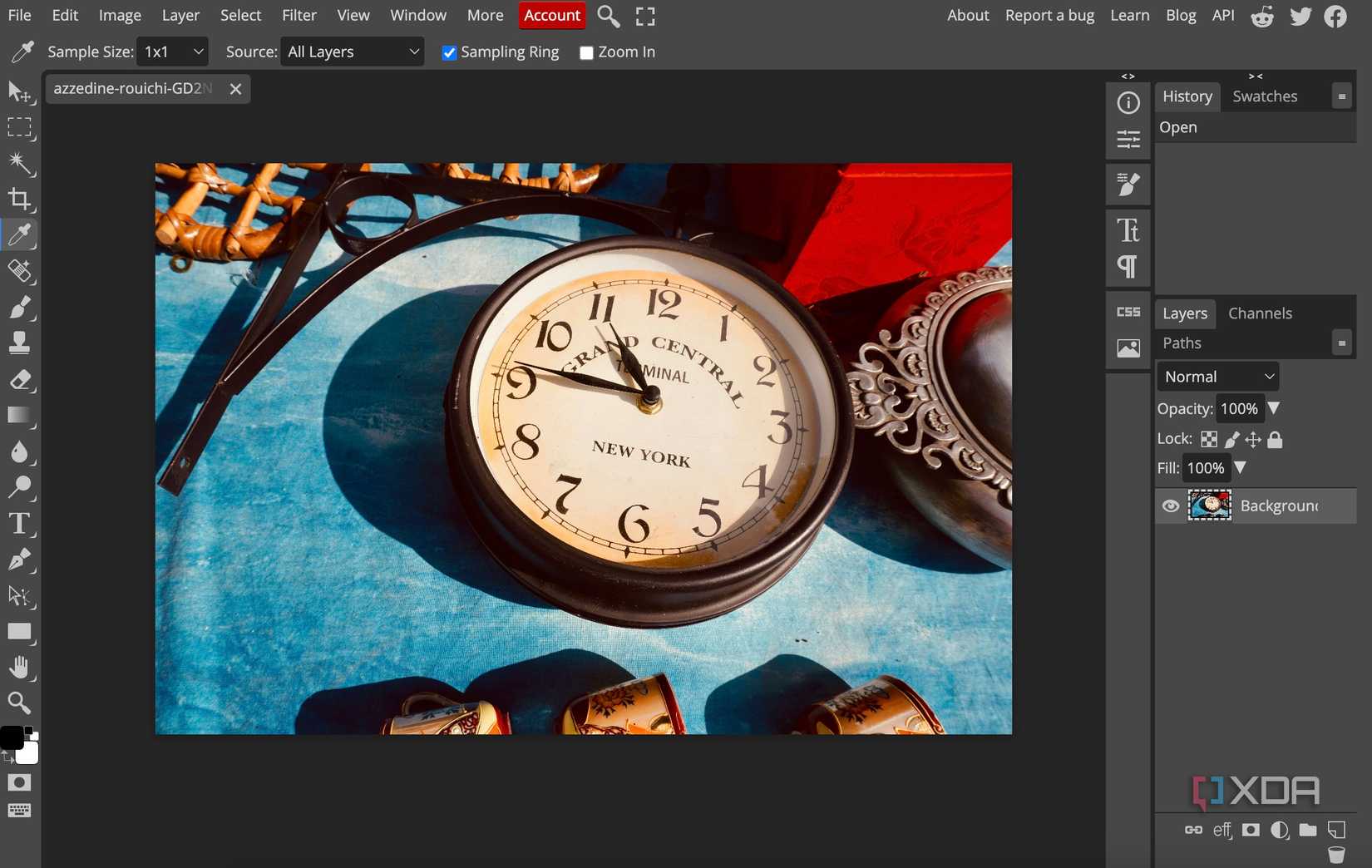
Task: Select the Eraser tool
Action: pyautogui.click(x=20, y=381)
